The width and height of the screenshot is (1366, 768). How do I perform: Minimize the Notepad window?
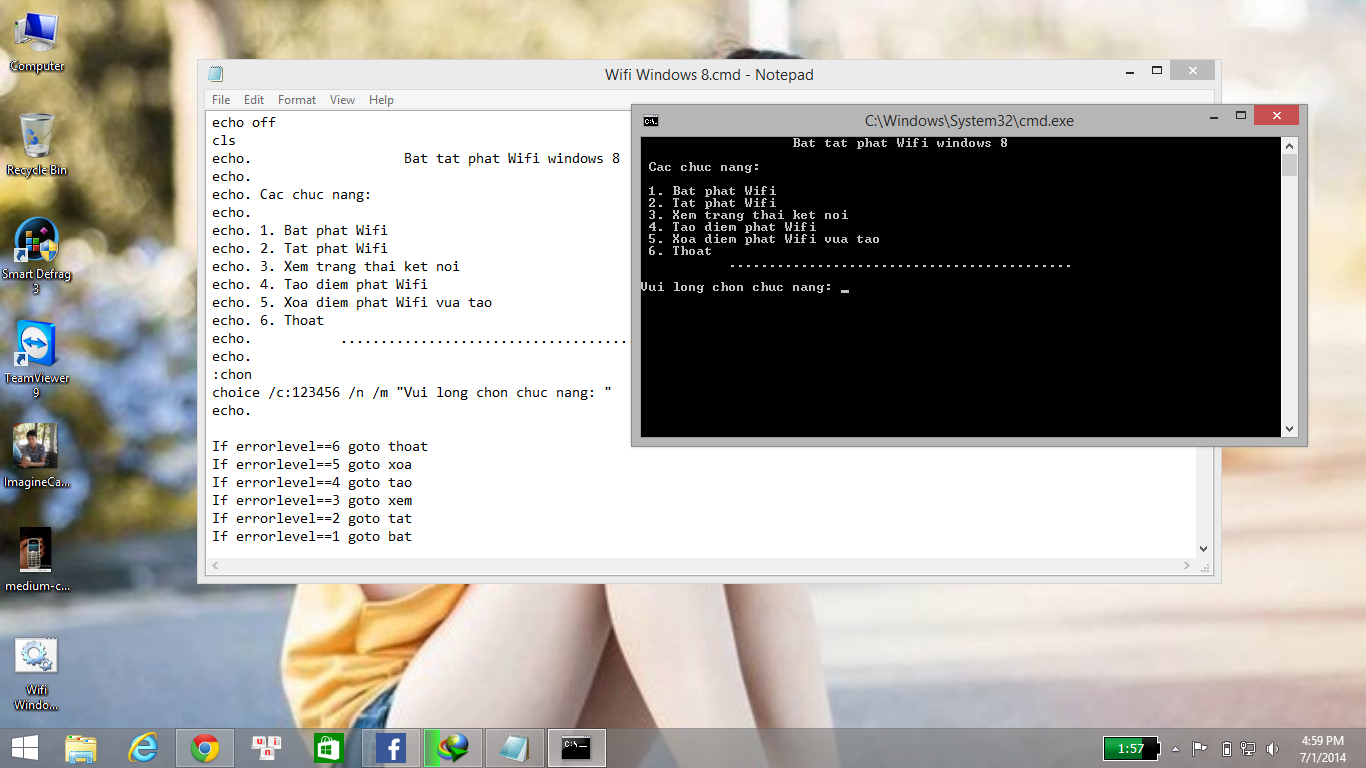coord(1128,71)
